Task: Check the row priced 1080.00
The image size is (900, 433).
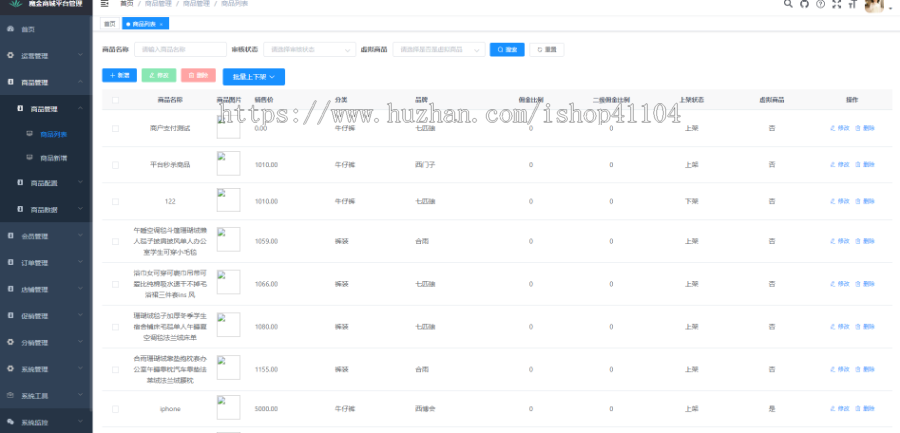Action: [115, 327]
